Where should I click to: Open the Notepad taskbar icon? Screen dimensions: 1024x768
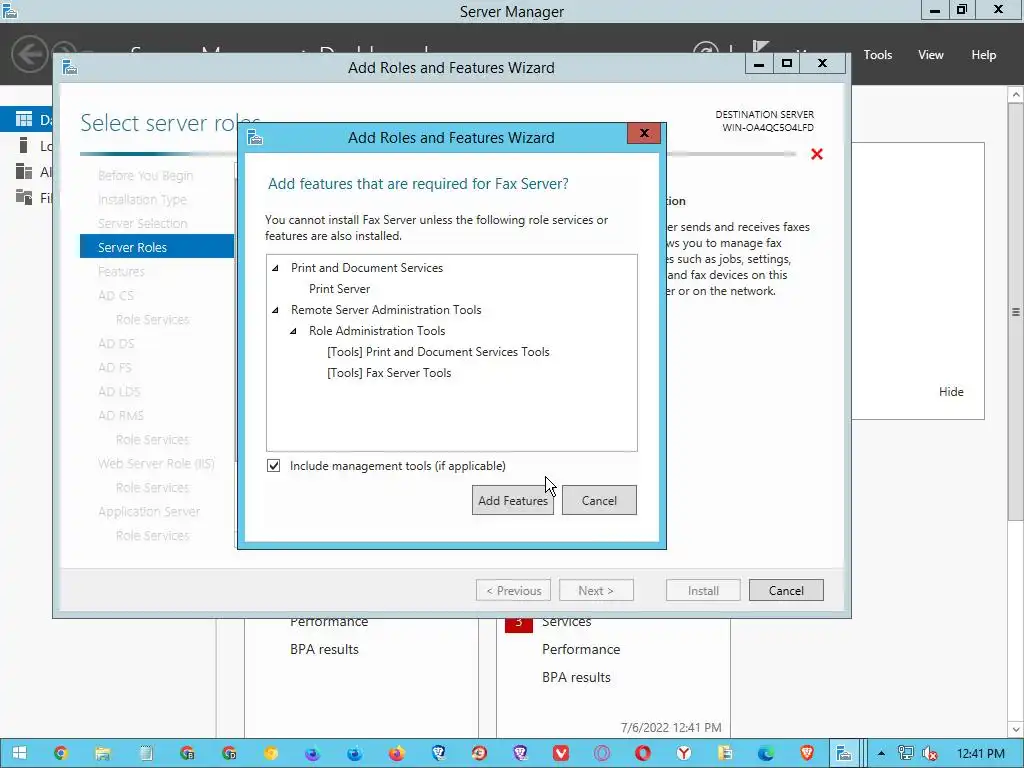[x=146, y=753]
